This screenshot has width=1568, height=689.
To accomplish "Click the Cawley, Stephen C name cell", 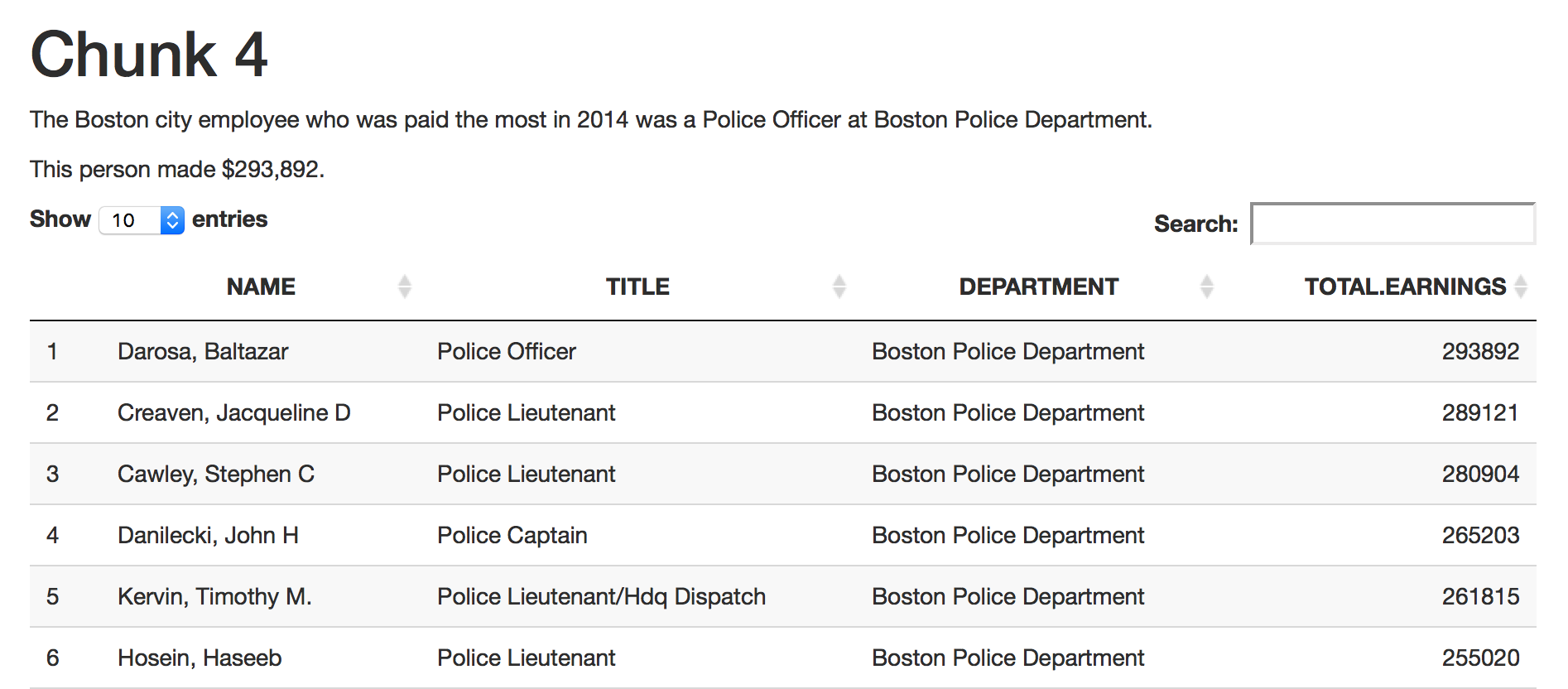I will pyautogui.click(x=215, y=474).
